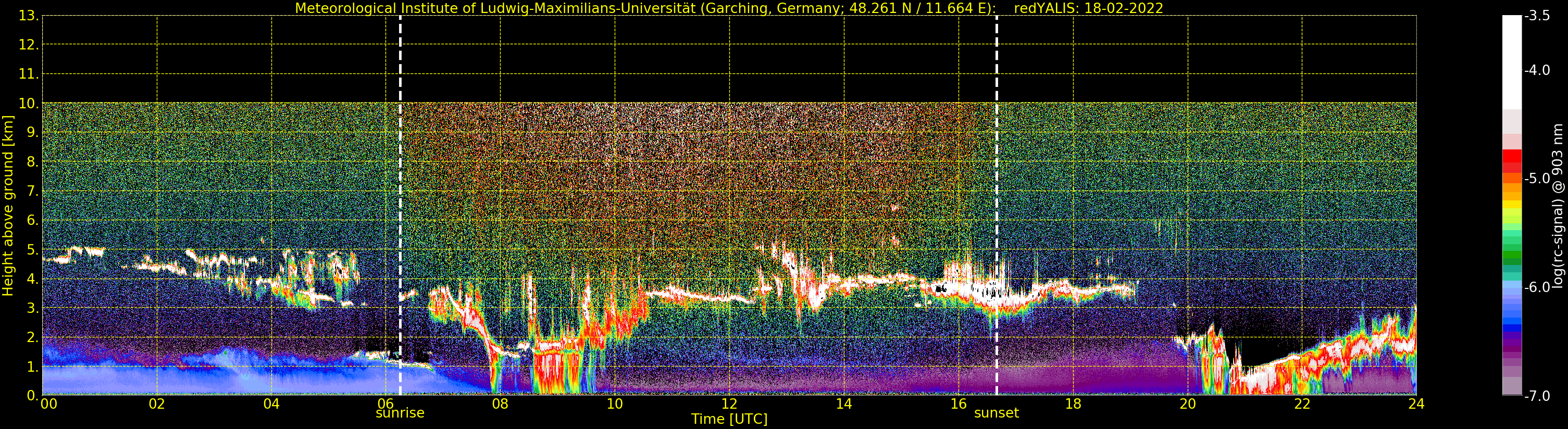Click the '13.' tick on height axis
This screenshot has width=1568, height=429.
(29, 16)
